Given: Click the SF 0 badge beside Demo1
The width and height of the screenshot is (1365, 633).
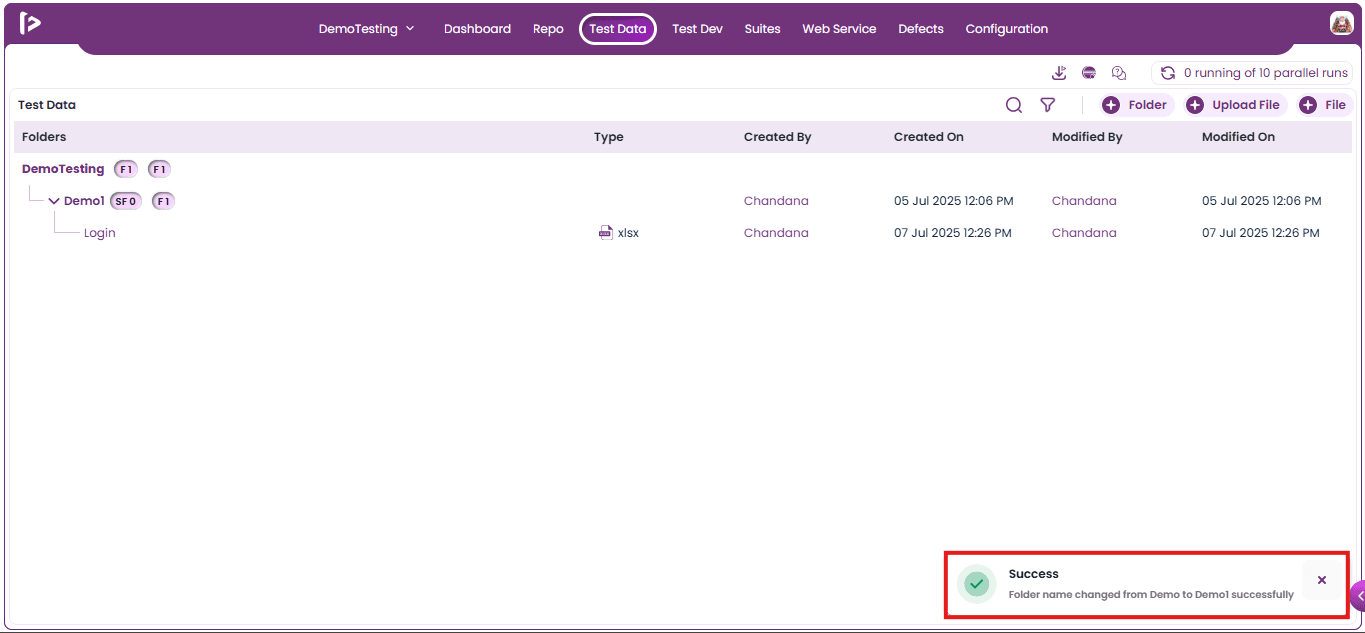Looking at the screenshot, I should click(126, 201).
